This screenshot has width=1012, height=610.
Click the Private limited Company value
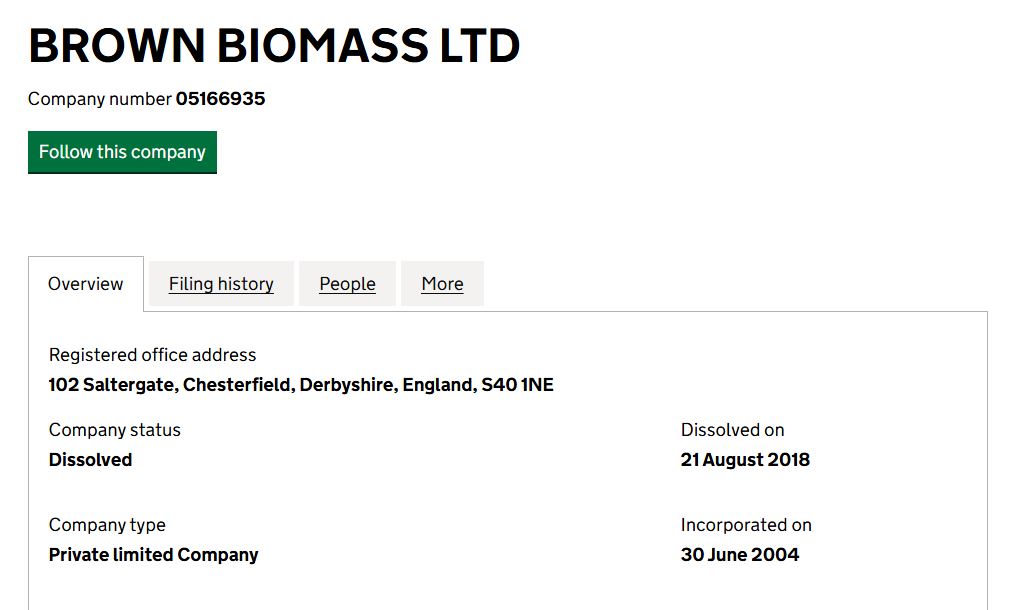(153, 555)
